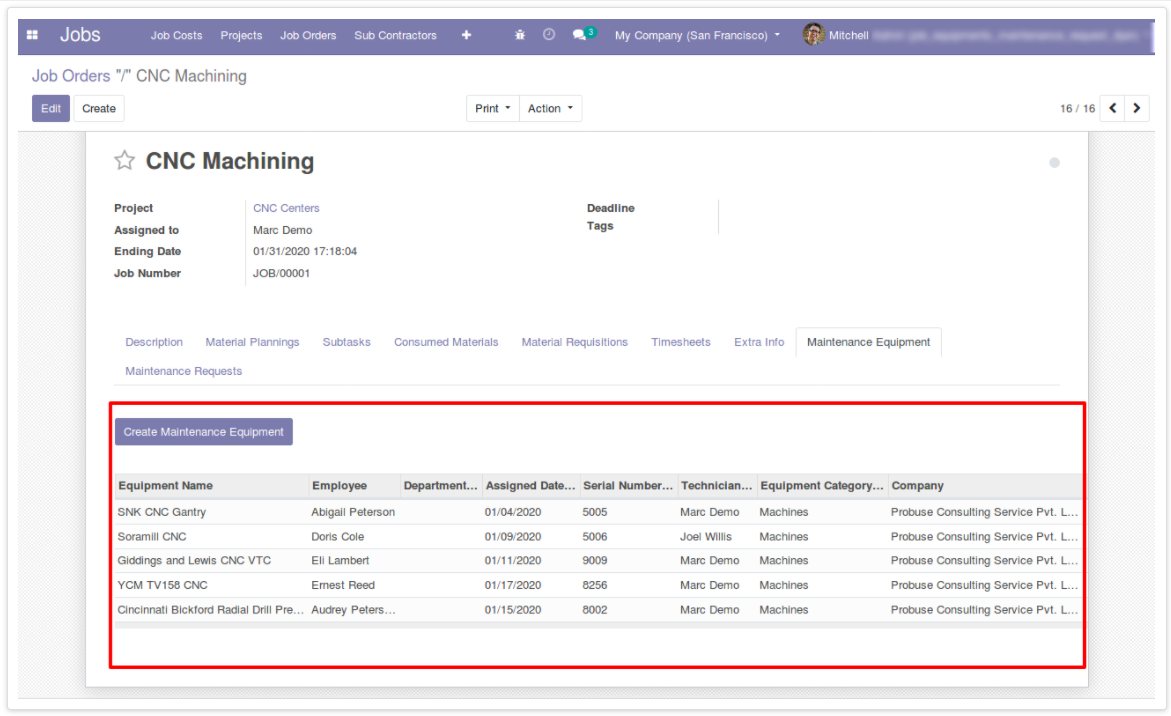This screenshot has width=1171, height=716.
Task: Sort by Equipment Name column header
Action: [x=166, y=486]
